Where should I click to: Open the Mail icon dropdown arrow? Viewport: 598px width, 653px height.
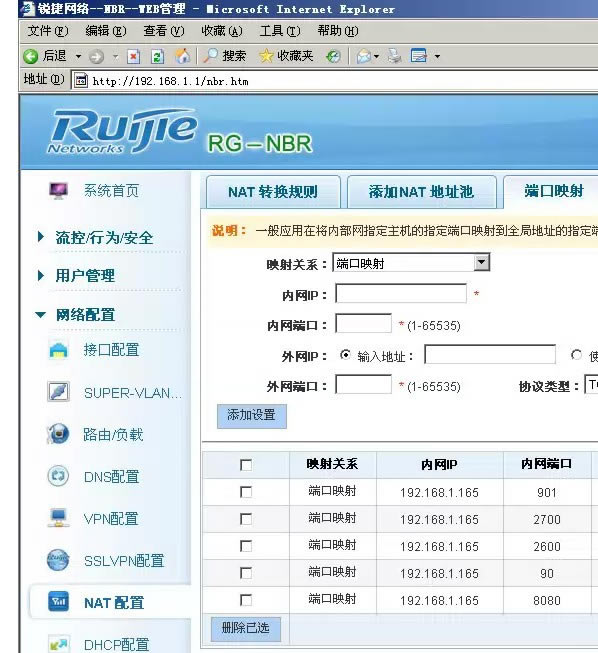point(376,56)
